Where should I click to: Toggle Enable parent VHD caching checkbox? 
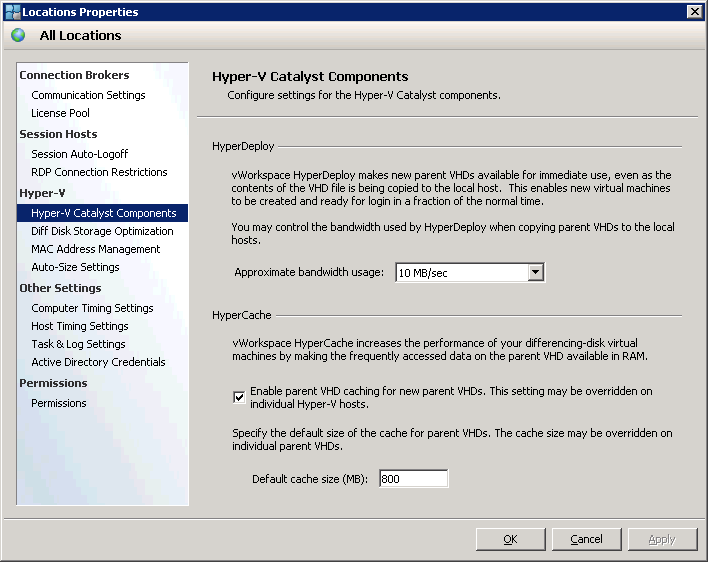pos(239,397)
